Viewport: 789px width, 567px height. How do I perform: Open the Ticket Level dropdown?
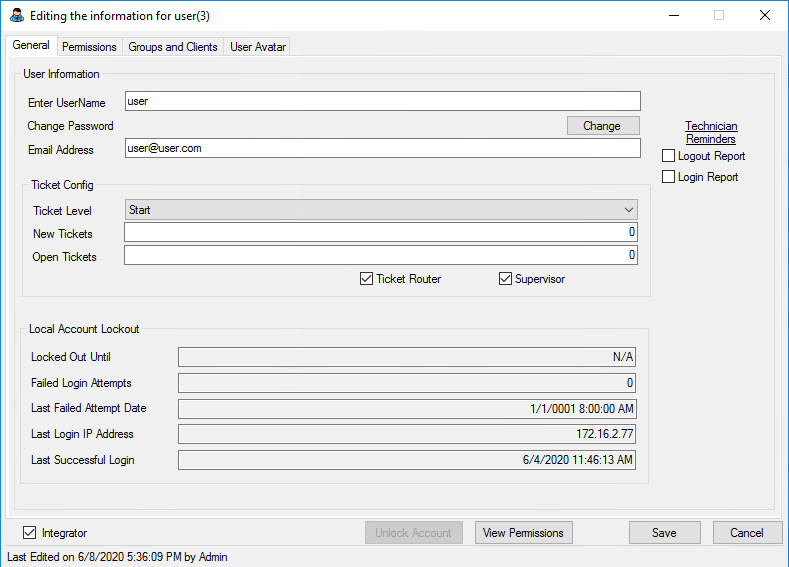(381, 210)
